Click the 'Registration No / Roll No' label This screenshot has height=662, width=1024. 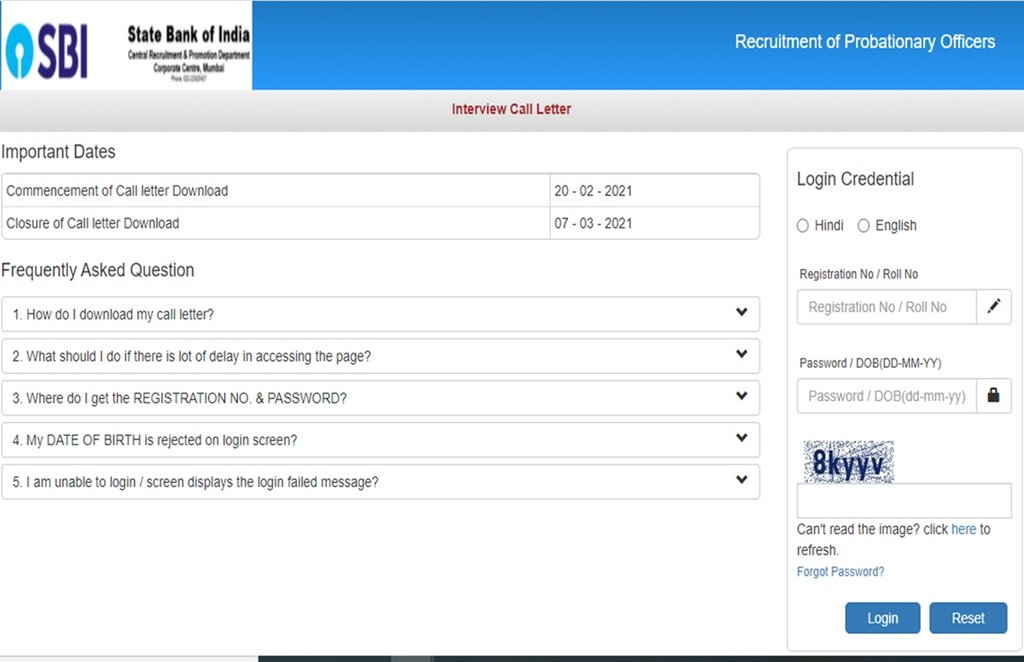pos(858,274)
